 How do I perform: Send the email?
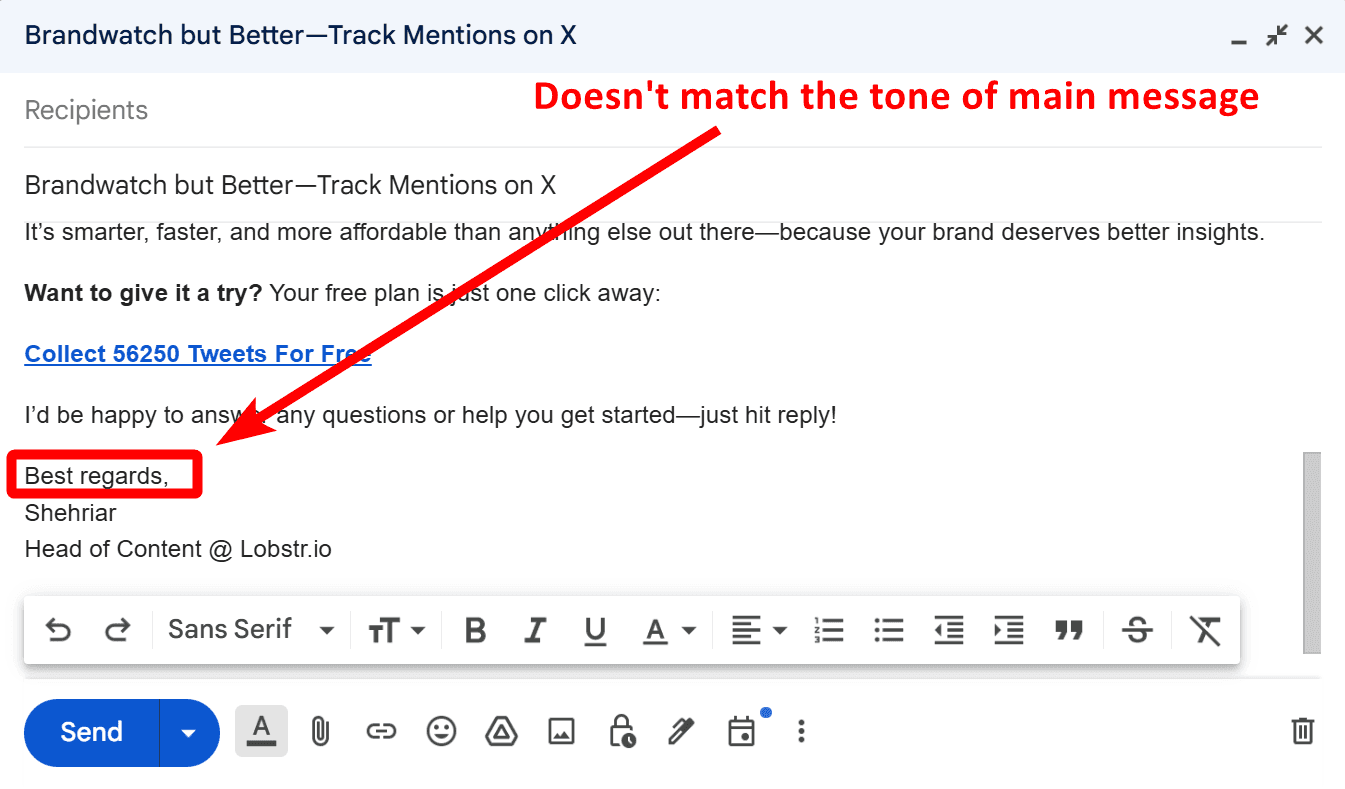[x=91, y=732]
